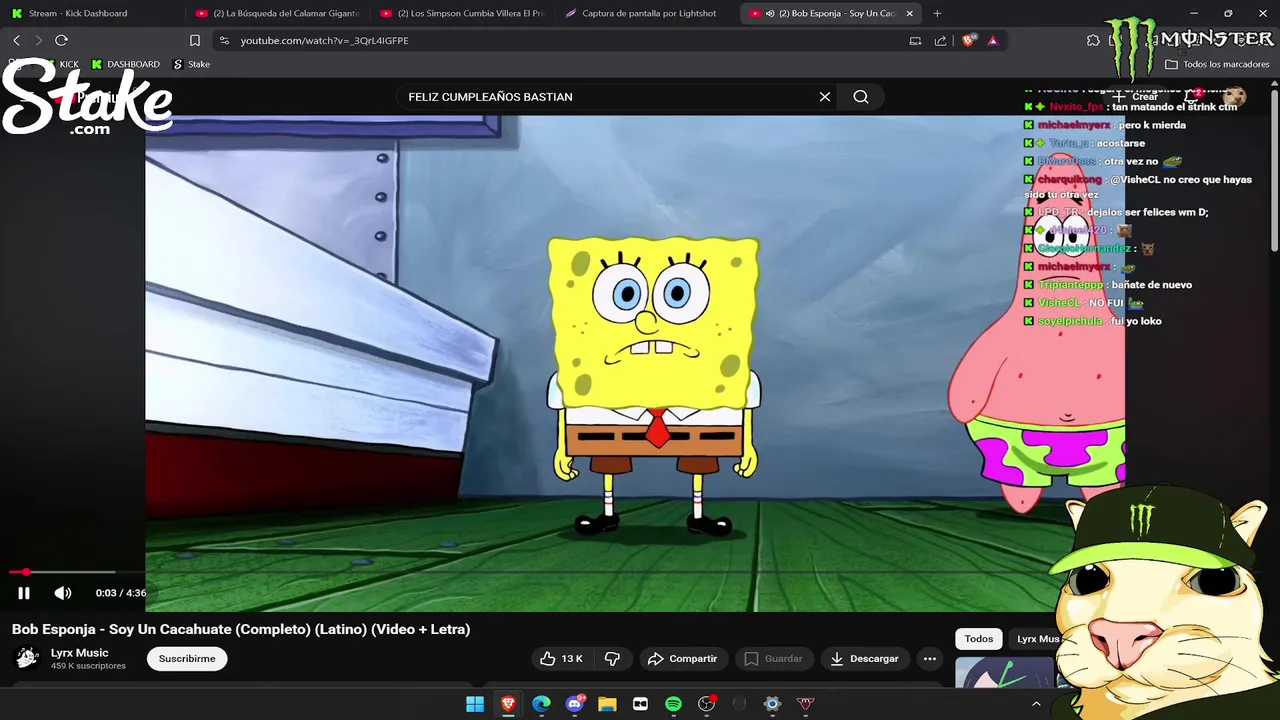Reload the current page

[61, 40]
